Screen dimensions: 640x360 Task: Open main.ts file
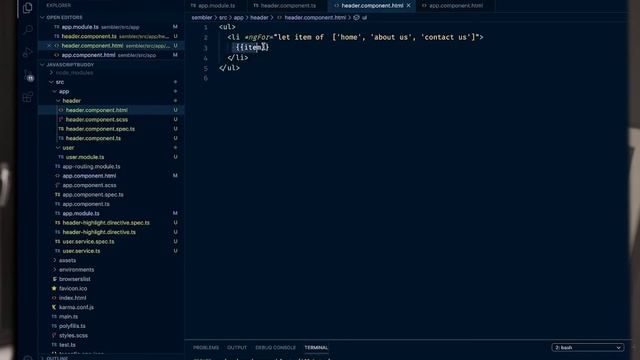point(68,317)
